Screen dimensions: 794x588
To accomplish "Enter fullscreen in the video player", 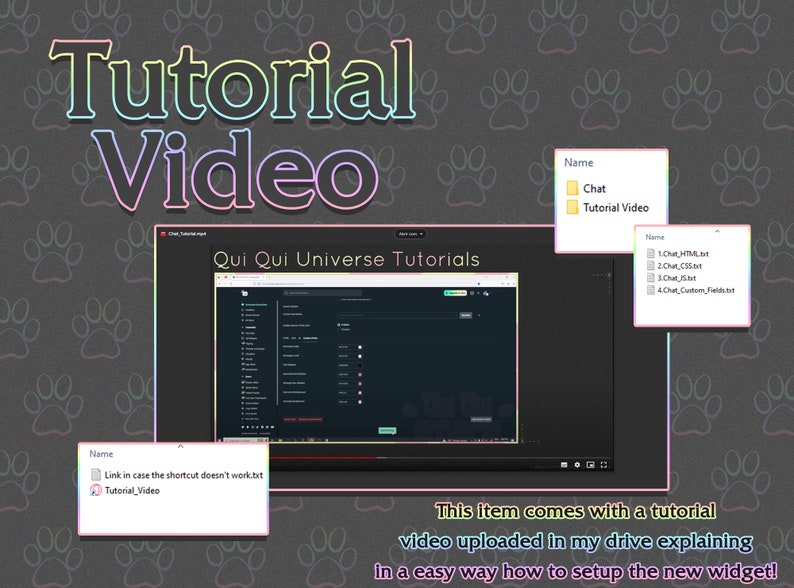I will pyautogui.click(x=604, y=465).
